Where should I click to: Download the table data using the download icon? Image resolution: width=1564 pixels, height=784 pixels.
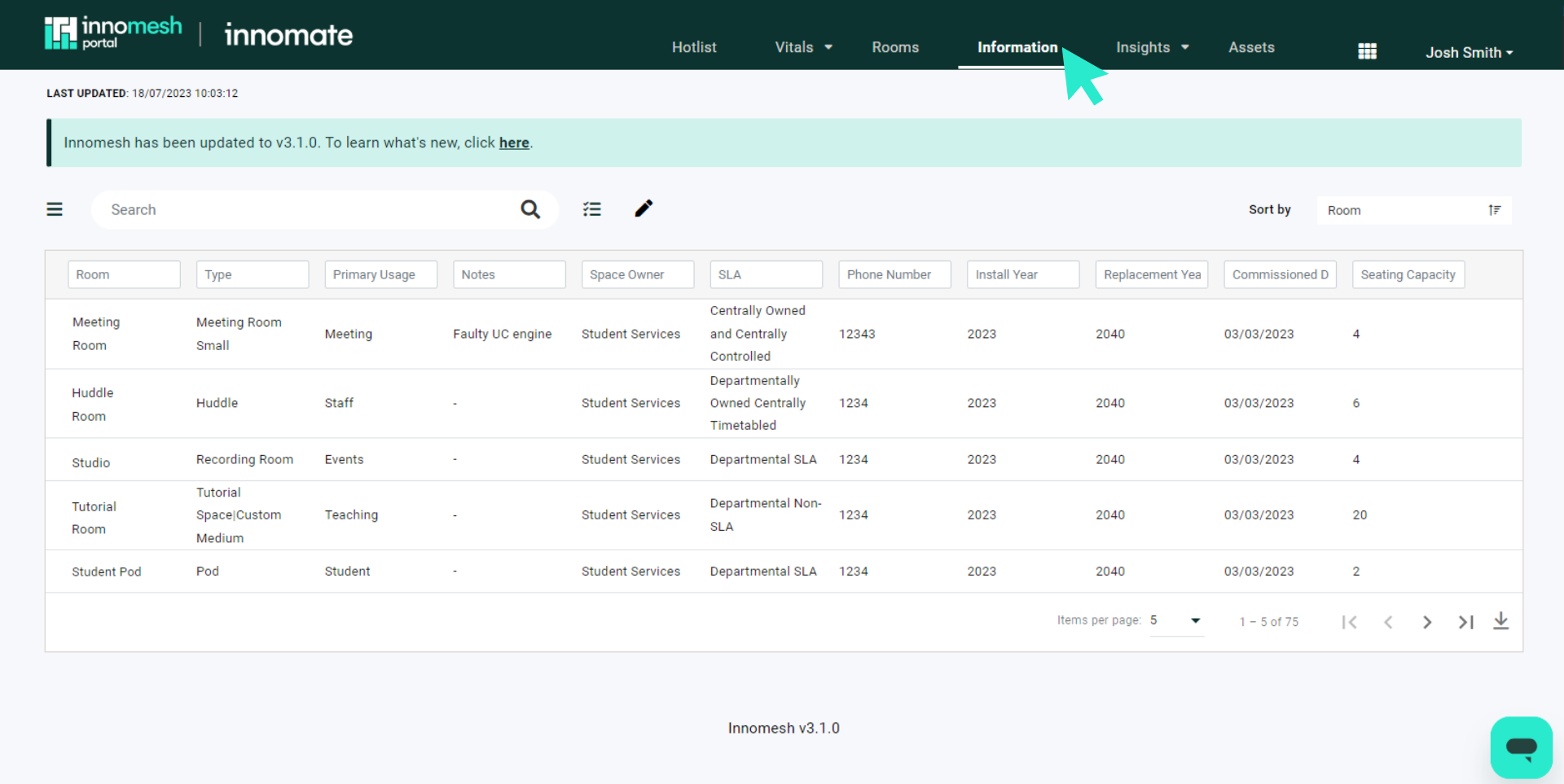coord(1501,620)
